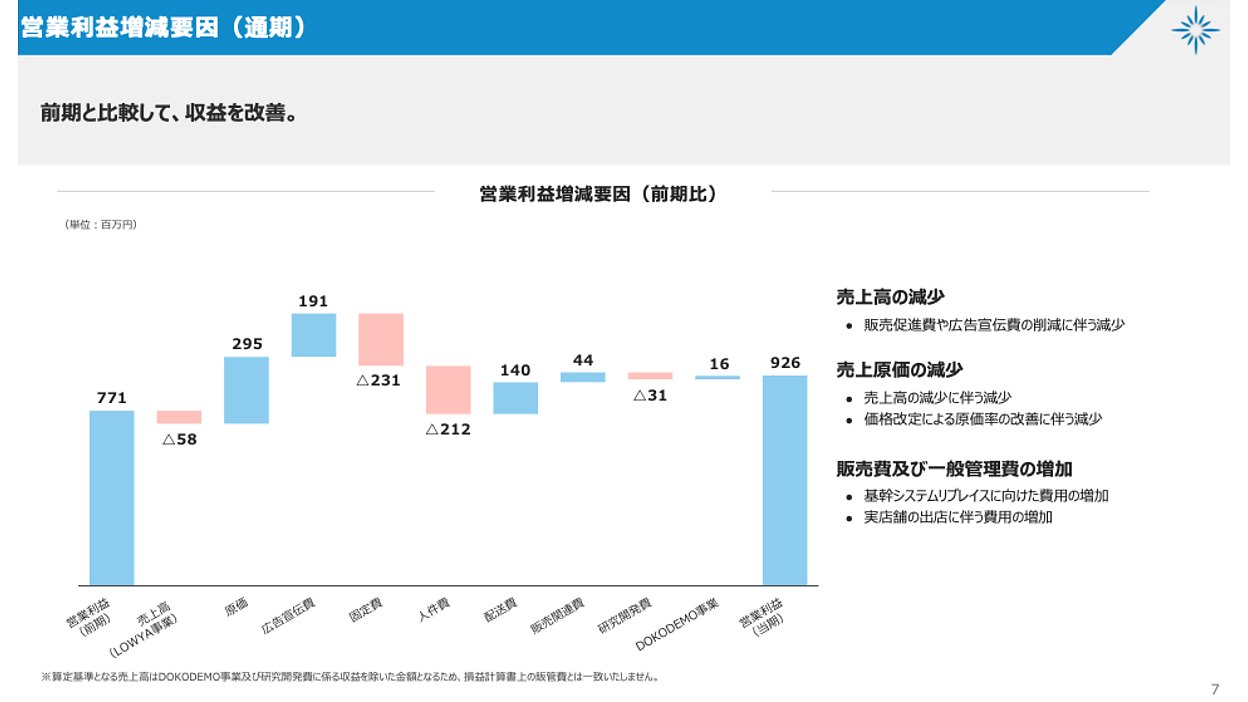Select the blue 295 cost of sales bar
This screenshot has width=1248, height=702.
pyautogui.click(x=246, y=390)
